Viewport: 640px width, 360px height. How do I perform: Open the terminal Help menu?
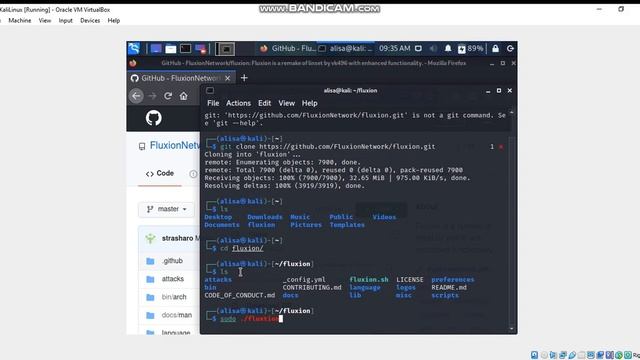309,103
